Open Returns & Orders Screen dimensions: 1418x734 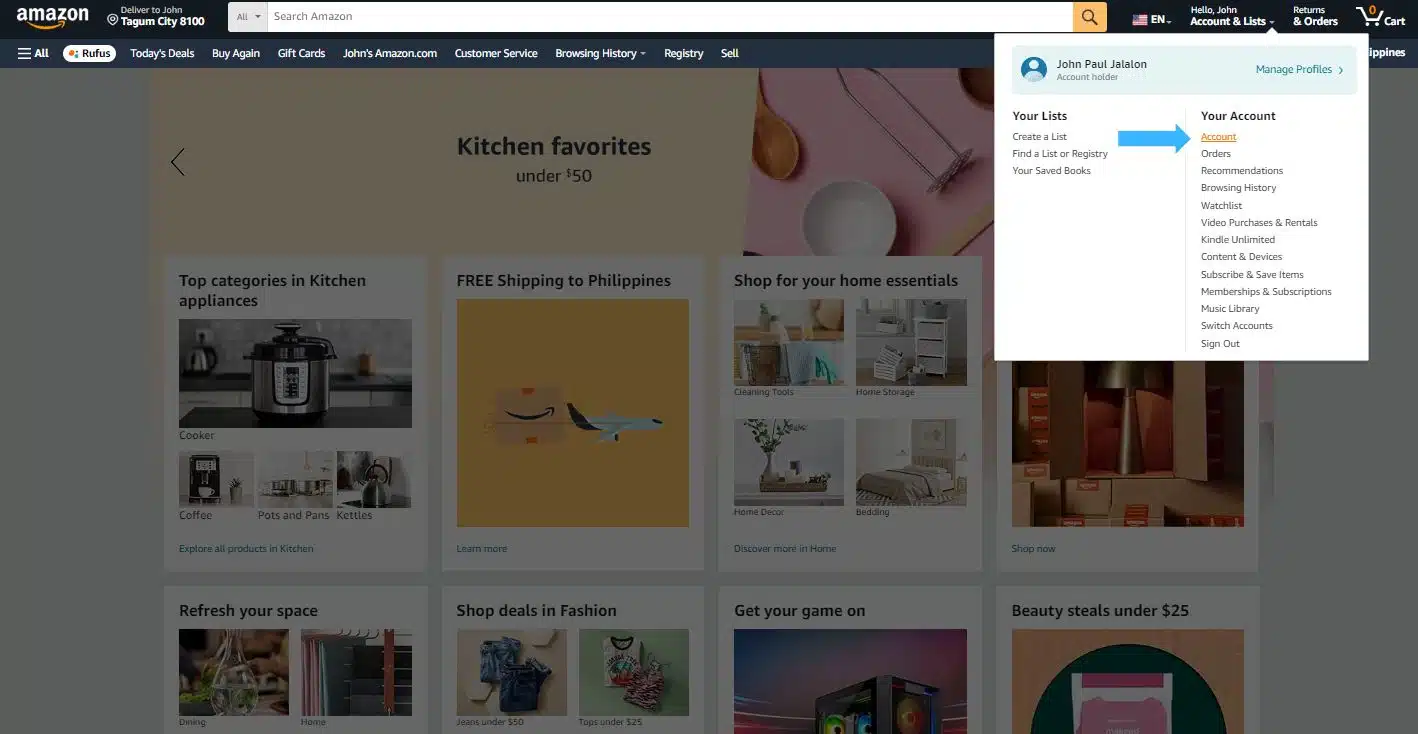1315,17
